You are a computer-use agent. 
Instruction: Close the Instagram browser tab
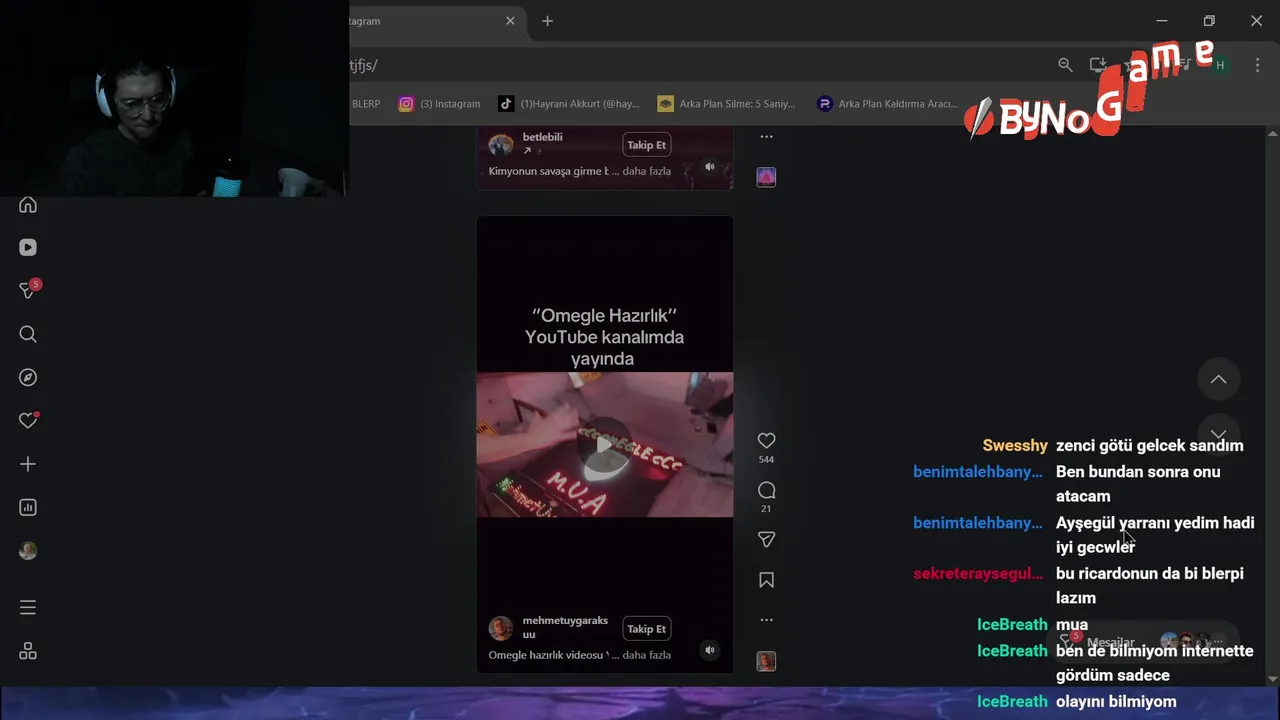coord(510,21)
